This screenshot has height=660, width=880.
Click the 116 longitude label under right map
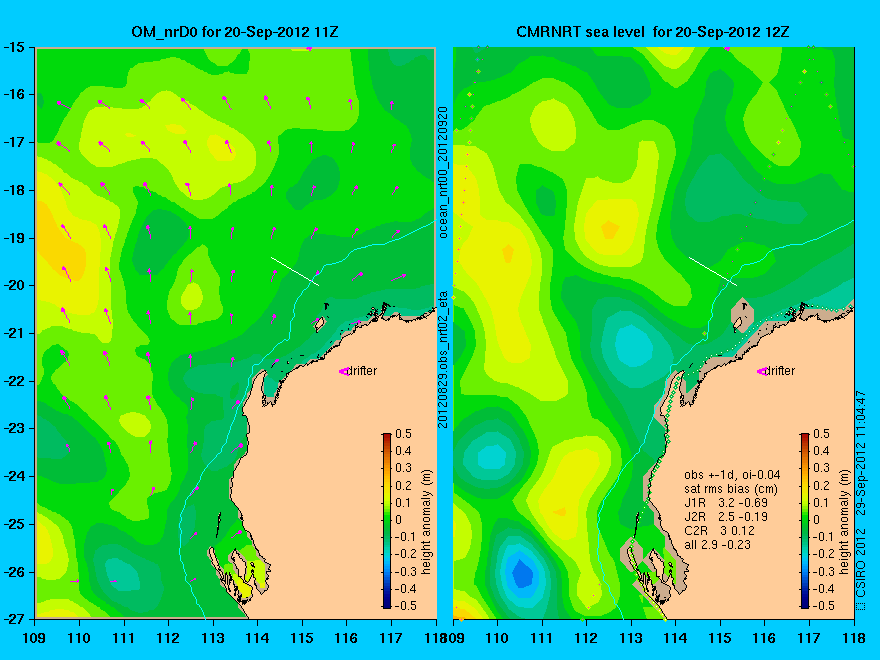point(764,638)
